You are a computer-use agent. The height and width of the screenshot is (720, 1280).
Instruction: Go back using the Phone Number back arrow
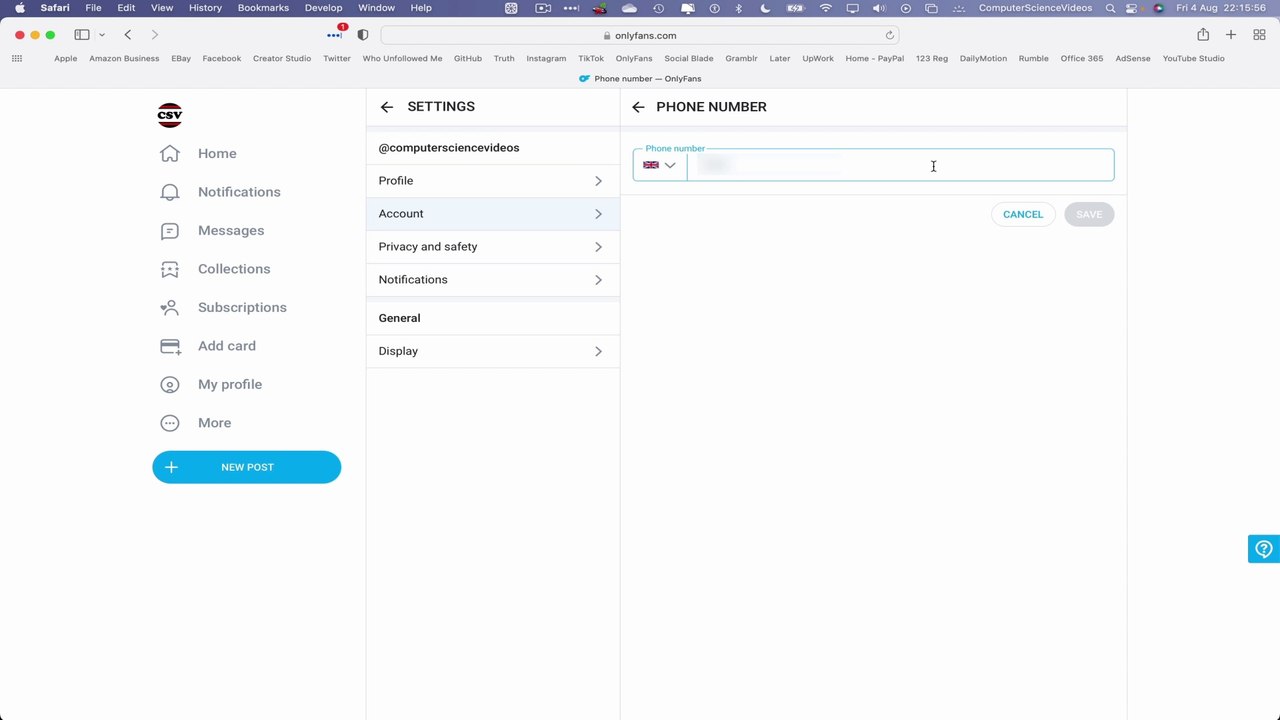(x=638, y=107)
